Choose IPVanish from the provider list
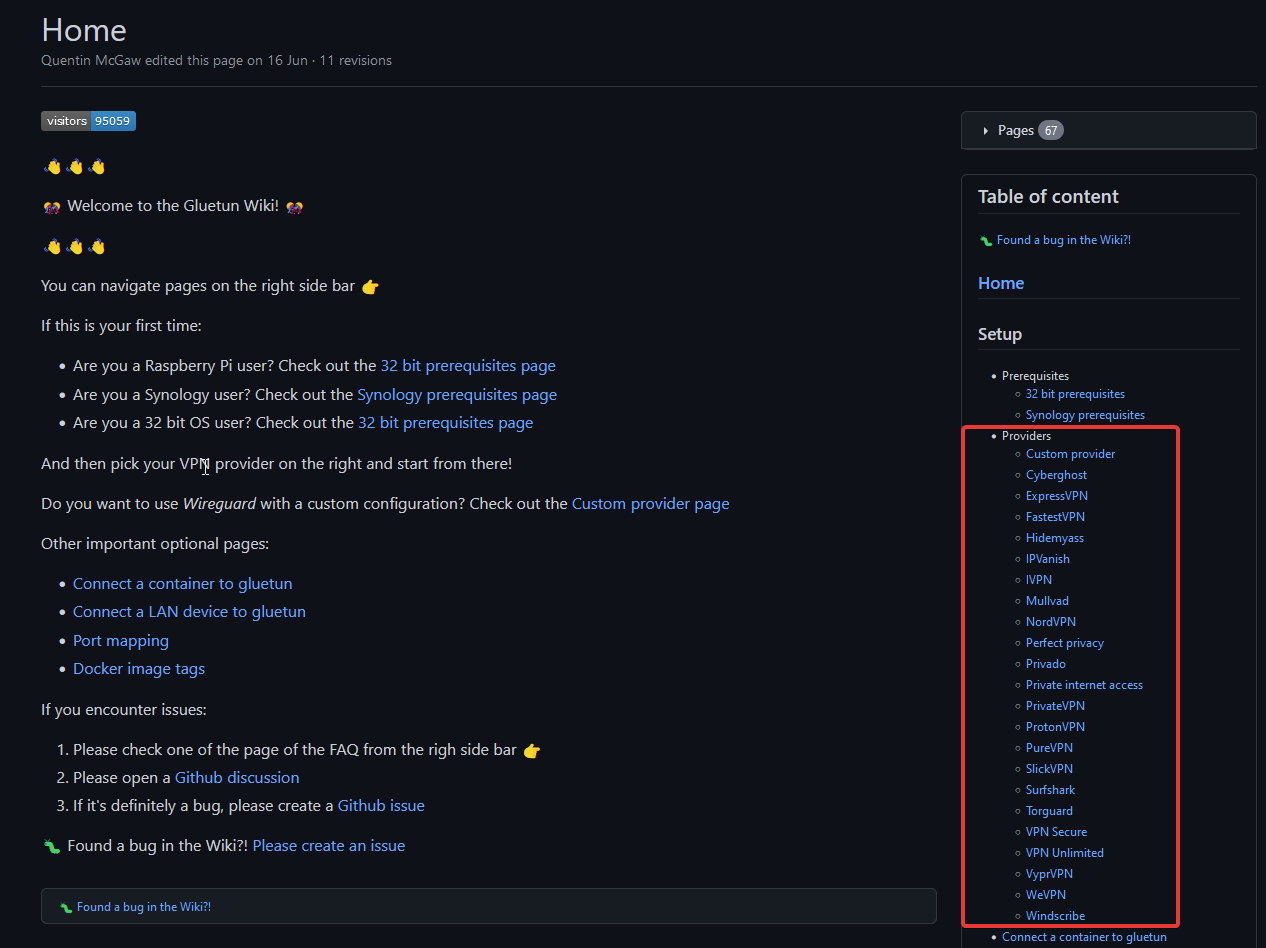Image resolution: width=1266 pixels, height=948 pixels. (1048, 559)
